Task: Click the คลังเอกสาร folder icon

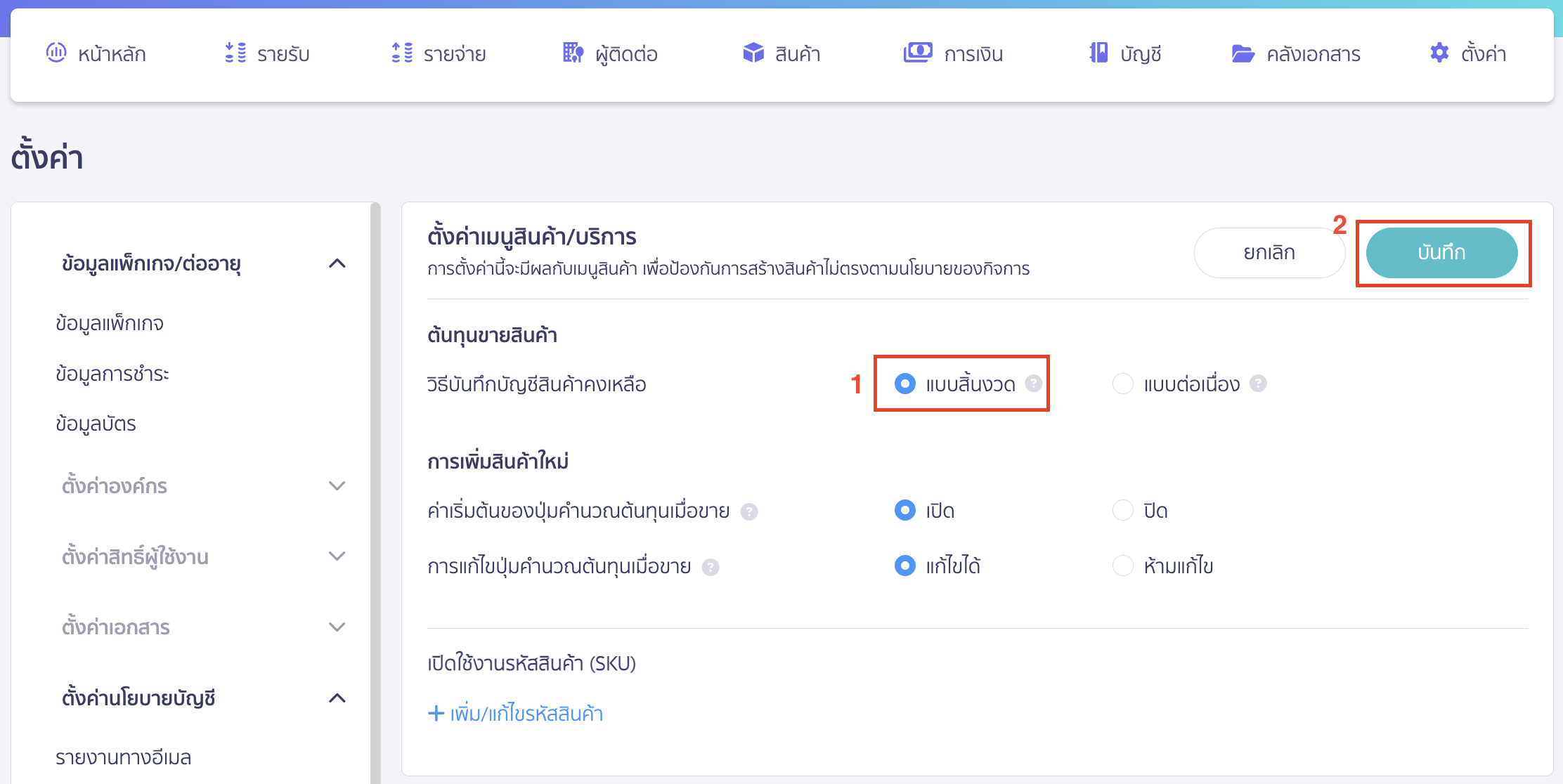Action: (1243, 53)
